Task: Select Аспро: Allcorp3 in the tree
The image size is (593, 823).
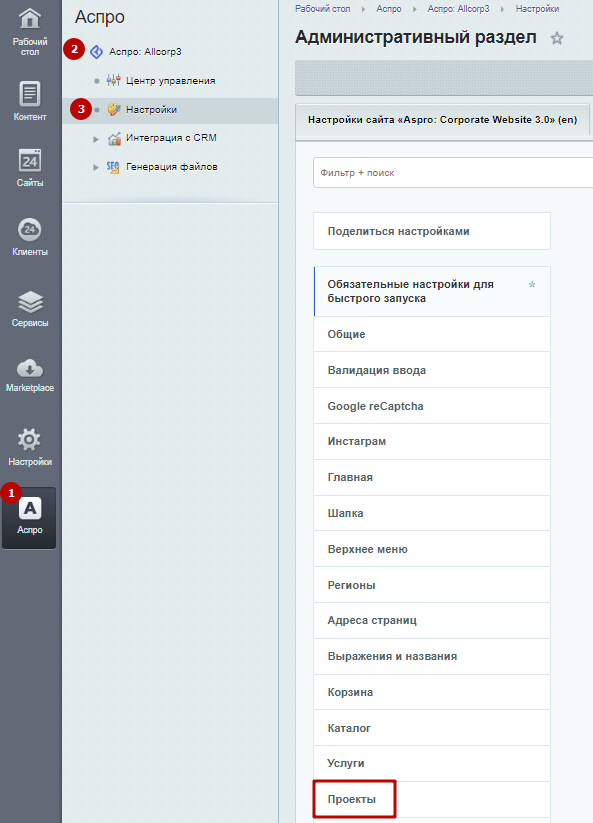Action: click(145, 51)
